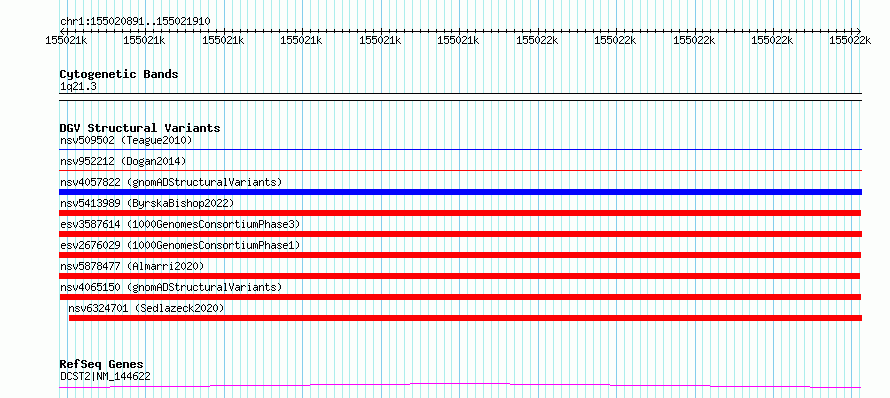890x398 pixels.
Task: Click the 1q21.3 cytogenetic band bar
Action: [460, 97]
